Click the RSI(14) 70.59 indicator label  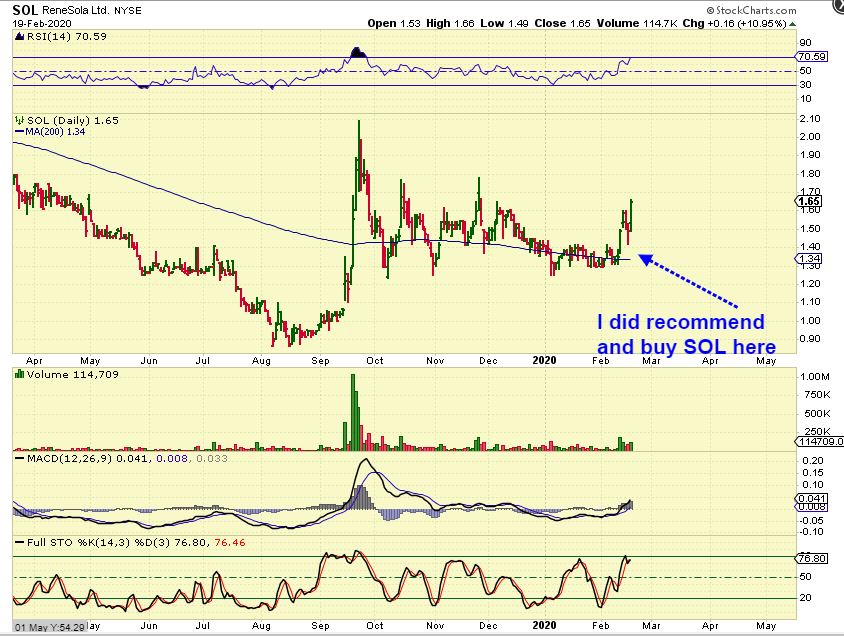67,37
